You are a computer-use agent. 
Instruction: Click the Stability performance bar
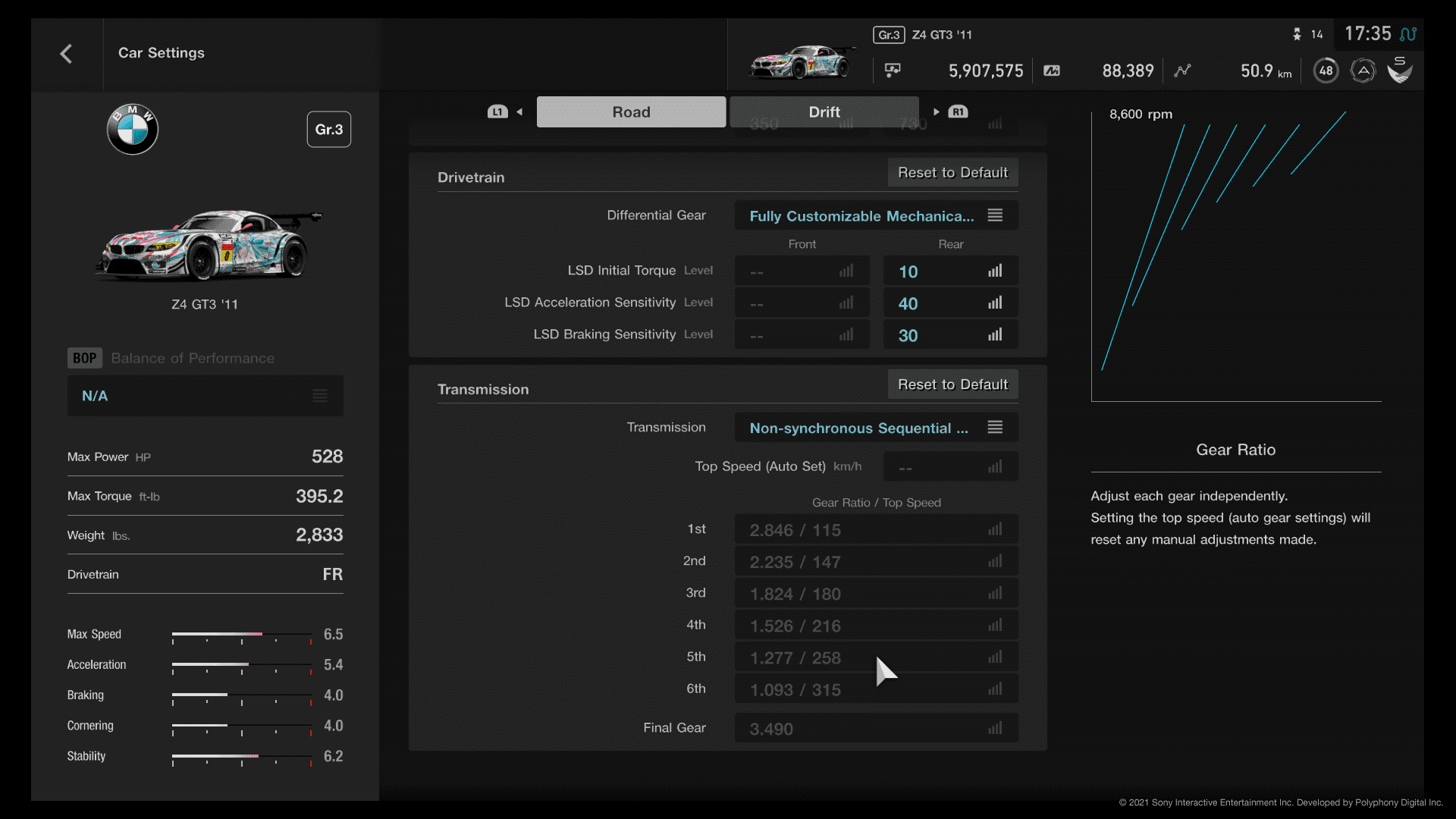pyautogui.click(x=242, y=758)
